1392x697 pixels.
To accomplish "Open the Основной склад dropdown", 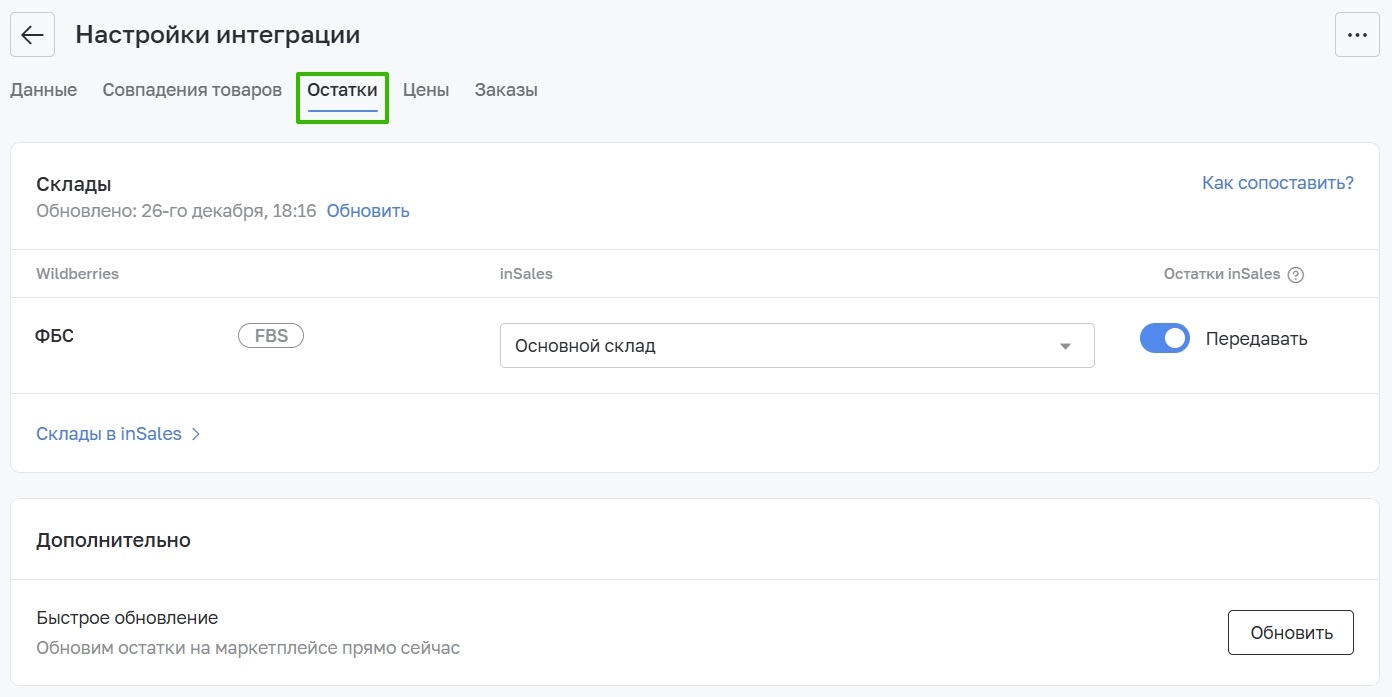I will click(797, 346).
